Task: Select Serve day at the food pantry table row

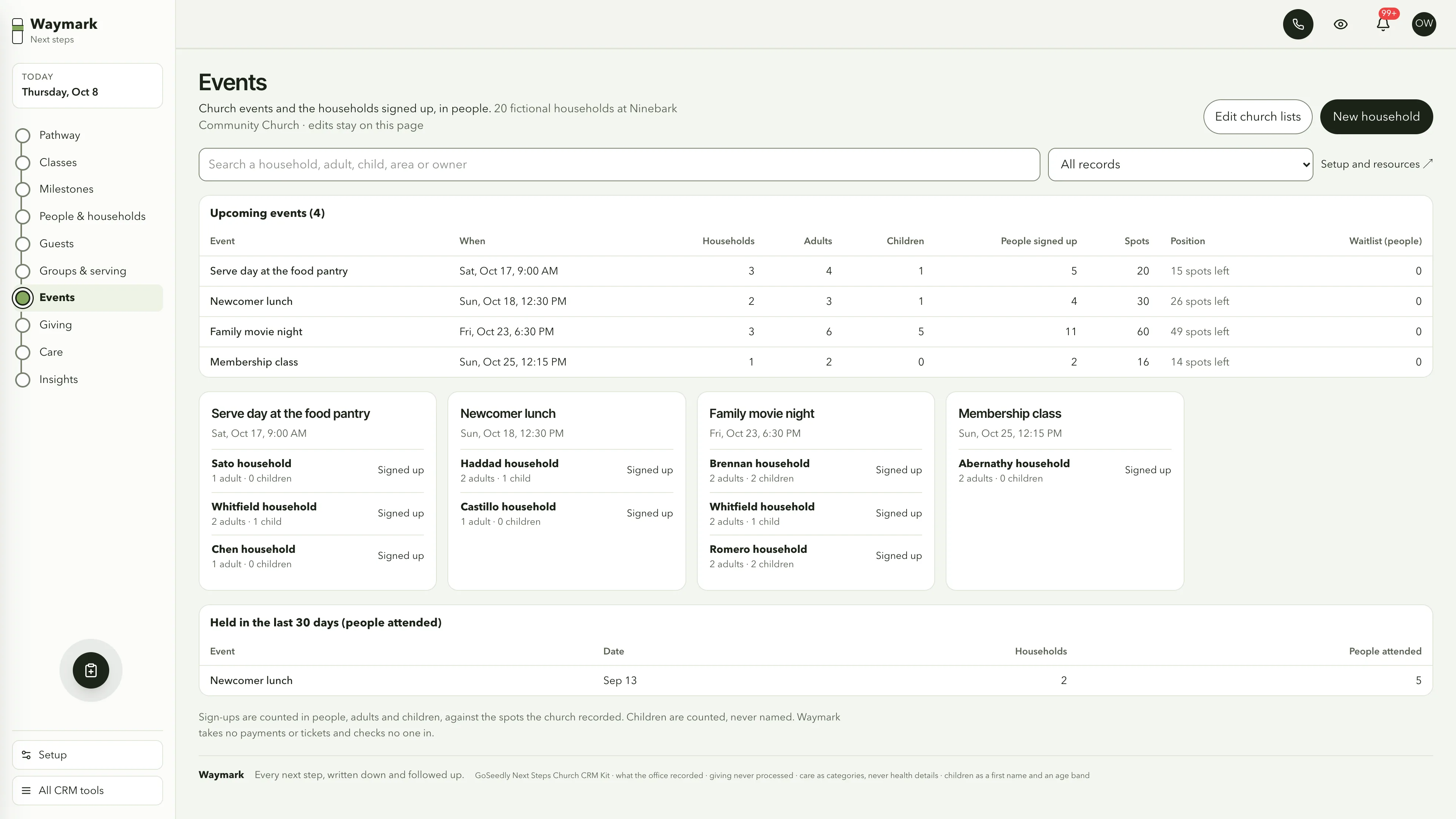Action: point(816,271)
